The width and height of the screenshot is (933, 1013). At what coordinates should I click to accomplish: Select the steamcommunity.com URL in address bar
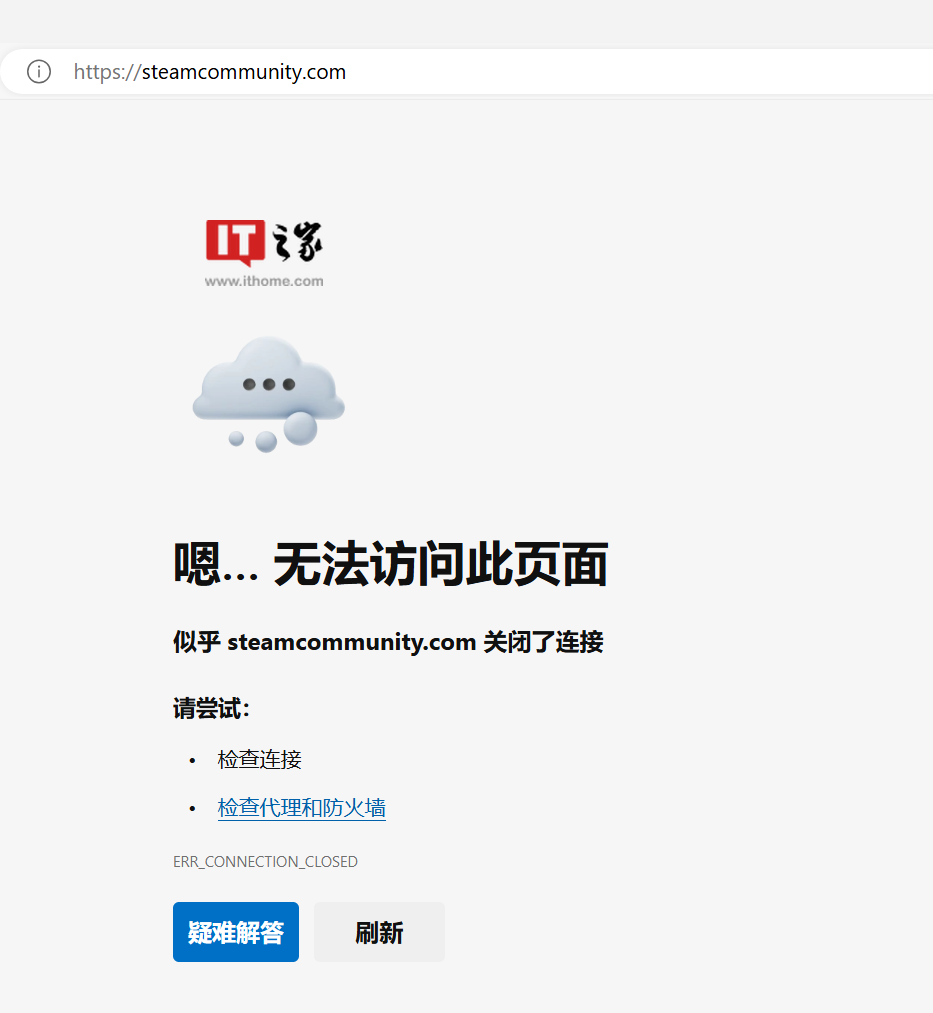[210, 72]
